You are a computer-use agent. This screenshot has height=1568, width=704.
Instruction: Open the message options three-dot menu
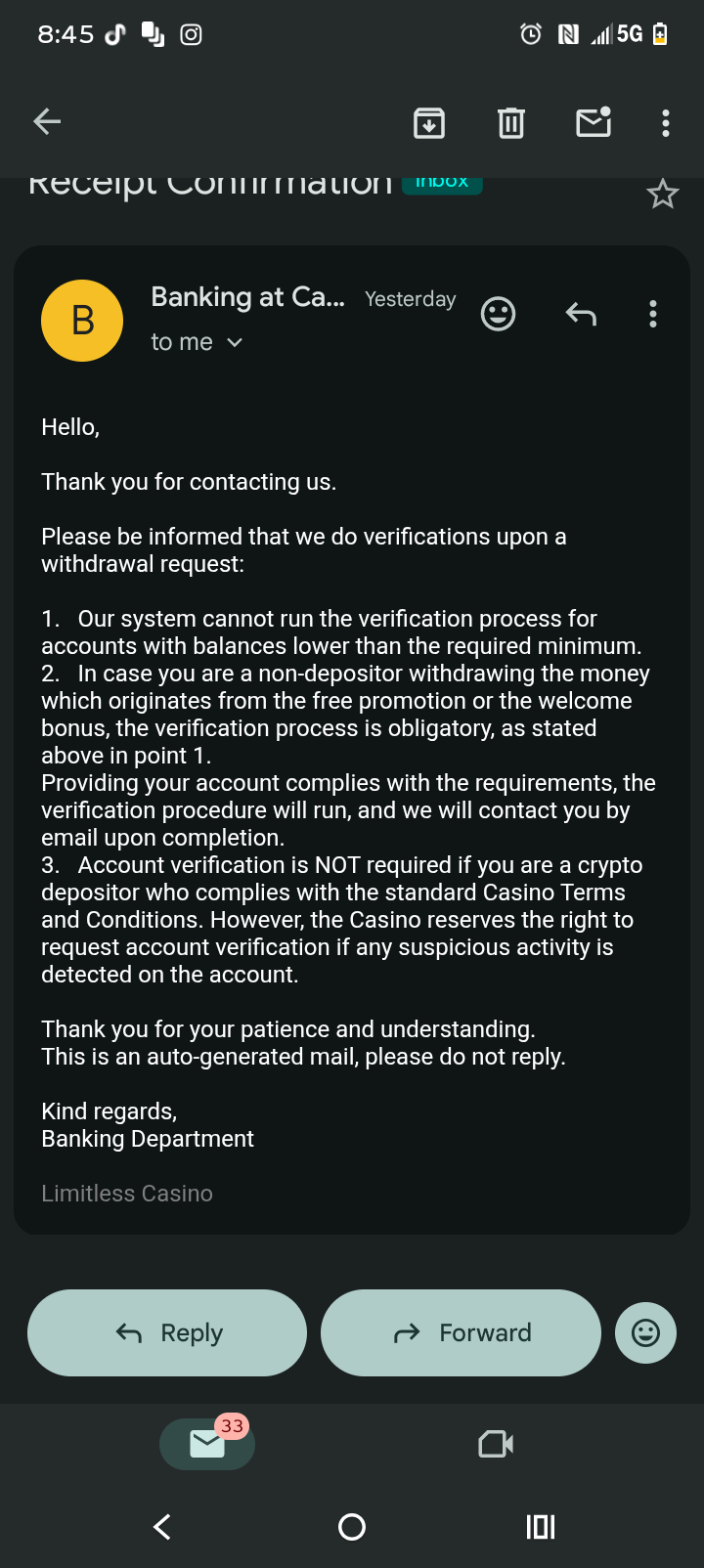tap(653, 314)
